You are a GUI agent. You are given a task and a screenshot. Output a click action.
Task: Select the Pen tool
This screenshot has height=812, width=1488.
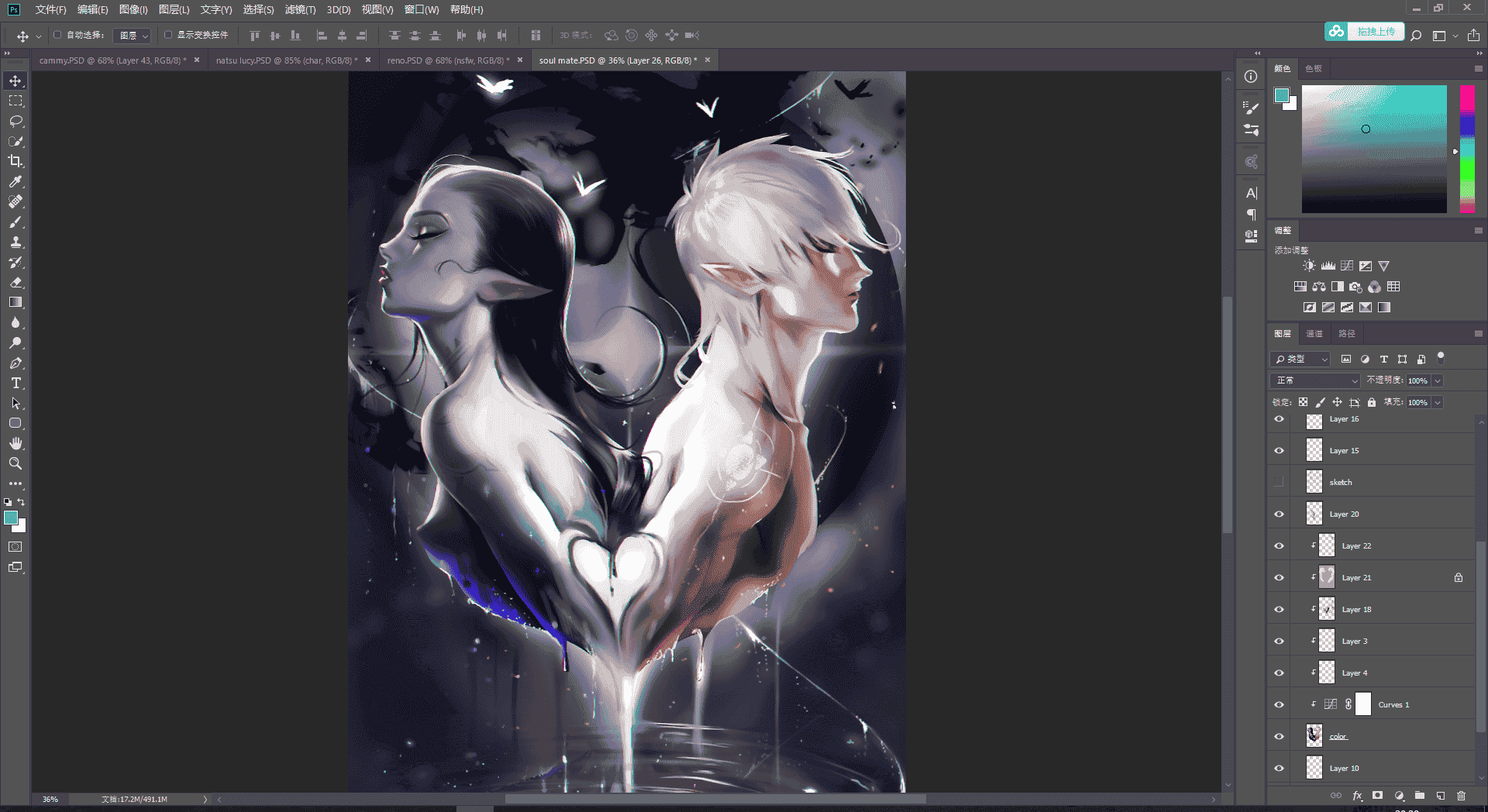pyautogui.click(x=15, y=363)
